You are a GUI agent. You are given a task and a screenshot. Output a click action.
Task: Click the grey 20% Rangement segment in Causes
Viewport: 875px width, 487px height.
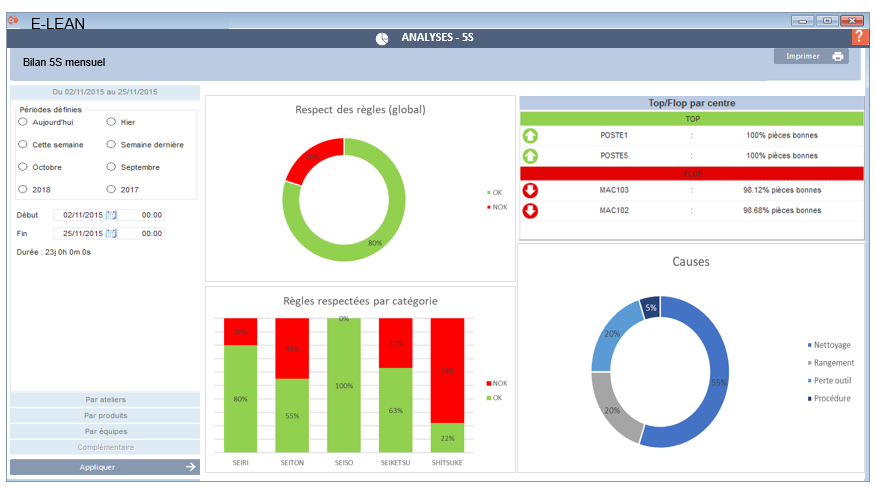pyautogui.click(x=613, y=410)
